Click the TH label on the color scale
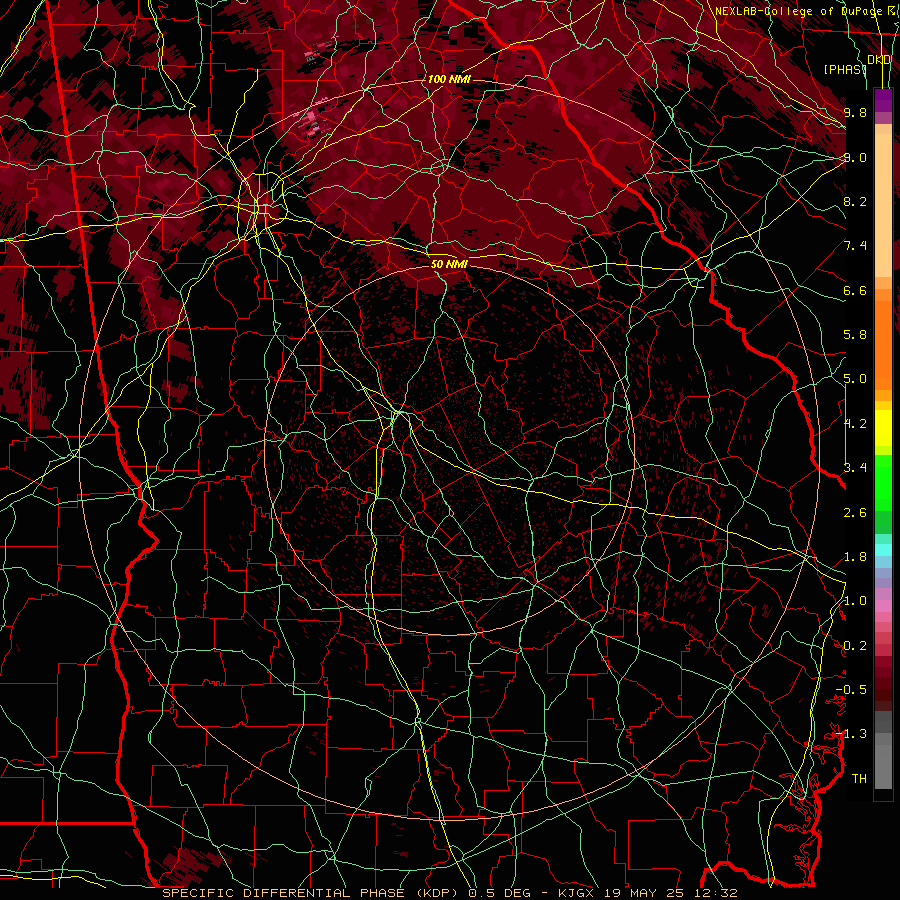The height and width of the screenshot is (900, 900). point(859,779)
